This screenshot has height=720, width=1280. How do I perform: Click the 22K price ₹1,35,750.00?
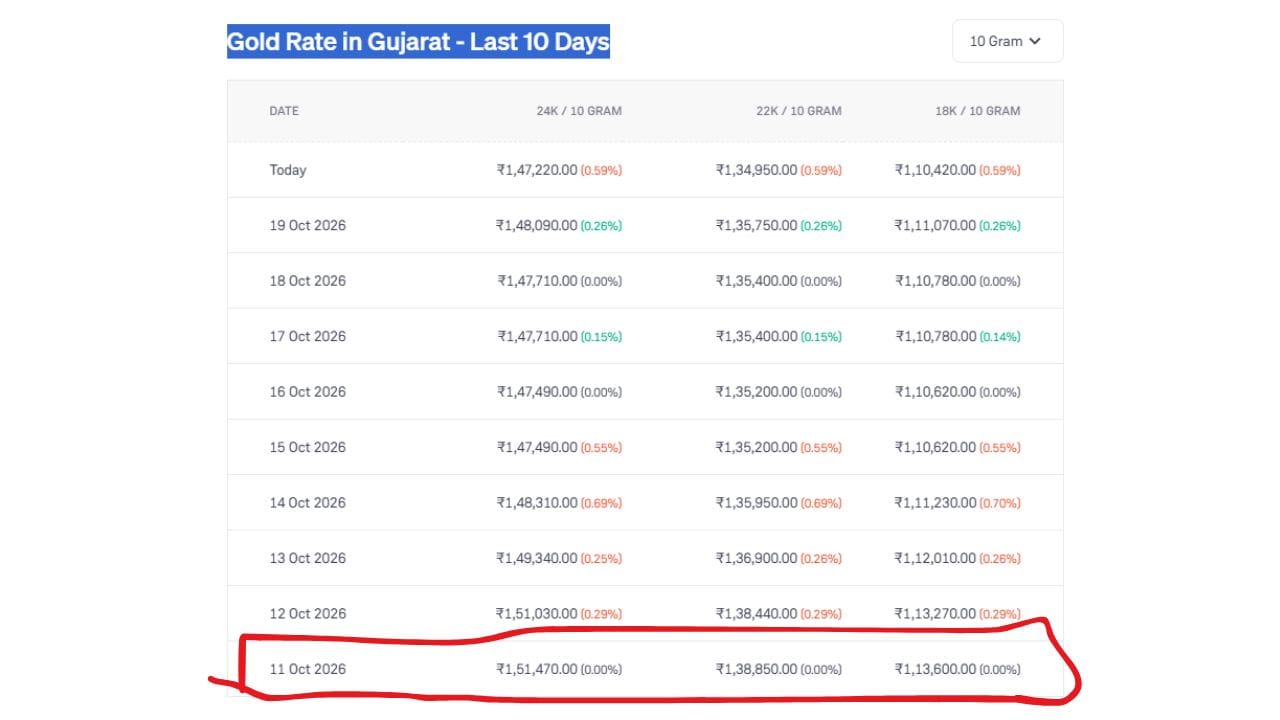756,225
